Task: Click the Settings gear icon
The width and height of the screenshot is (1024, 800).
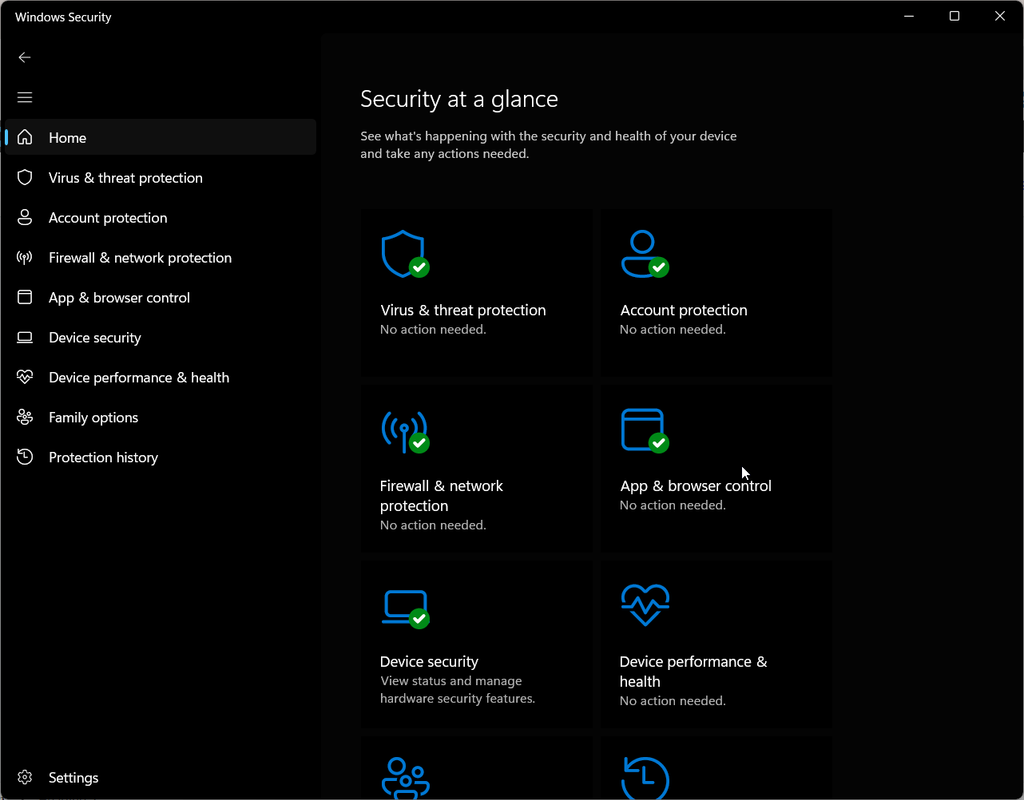Action: [25, 777]
